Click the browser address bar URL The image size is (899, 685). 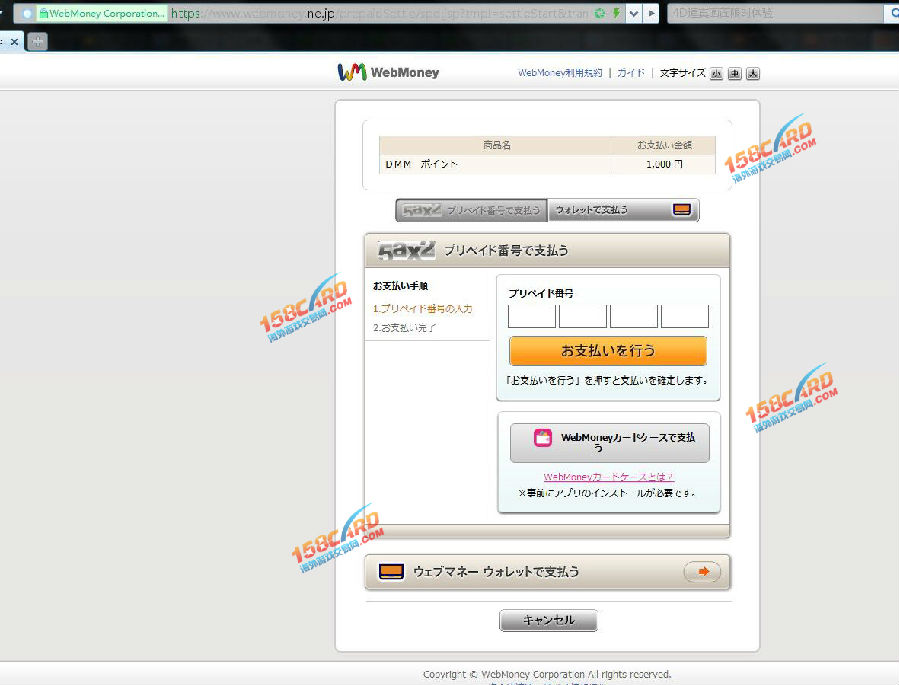[x=380, y=13]
